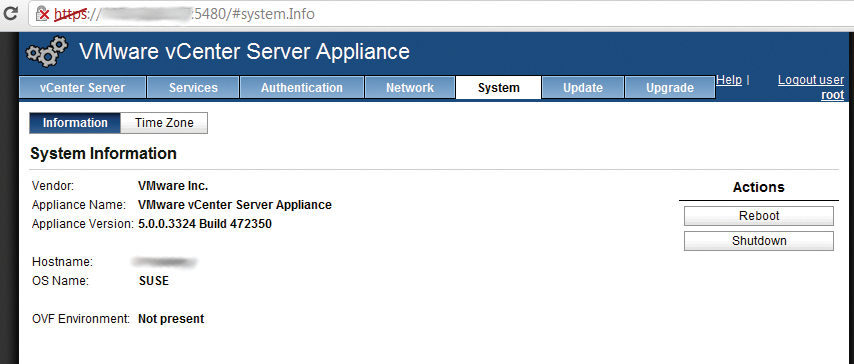Image resolution: width=854 pixels, height=364 pixels.
Task: Click the OS Name value SUSE
Action: [154, 281]
